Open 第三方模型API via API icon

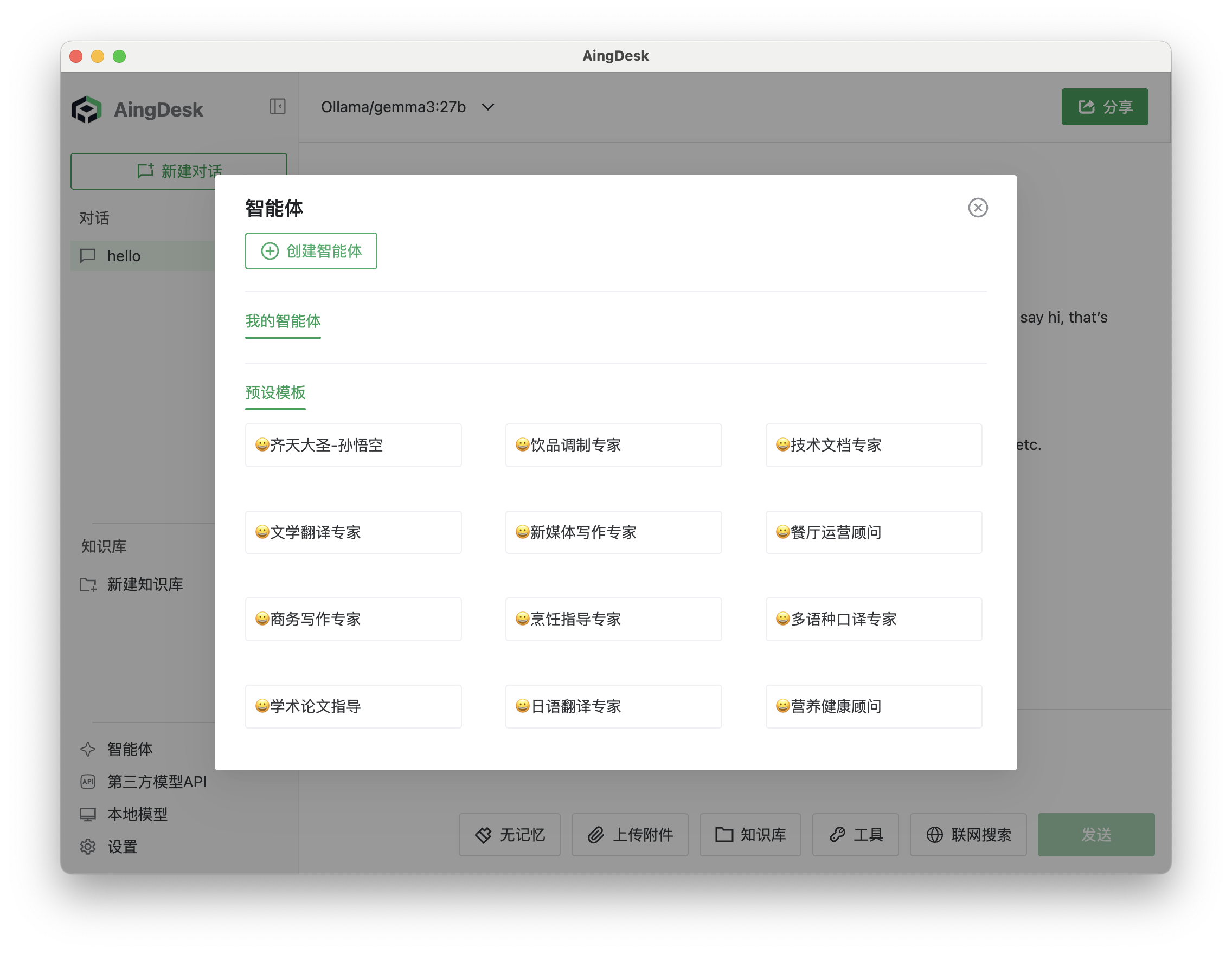(88, 782)
